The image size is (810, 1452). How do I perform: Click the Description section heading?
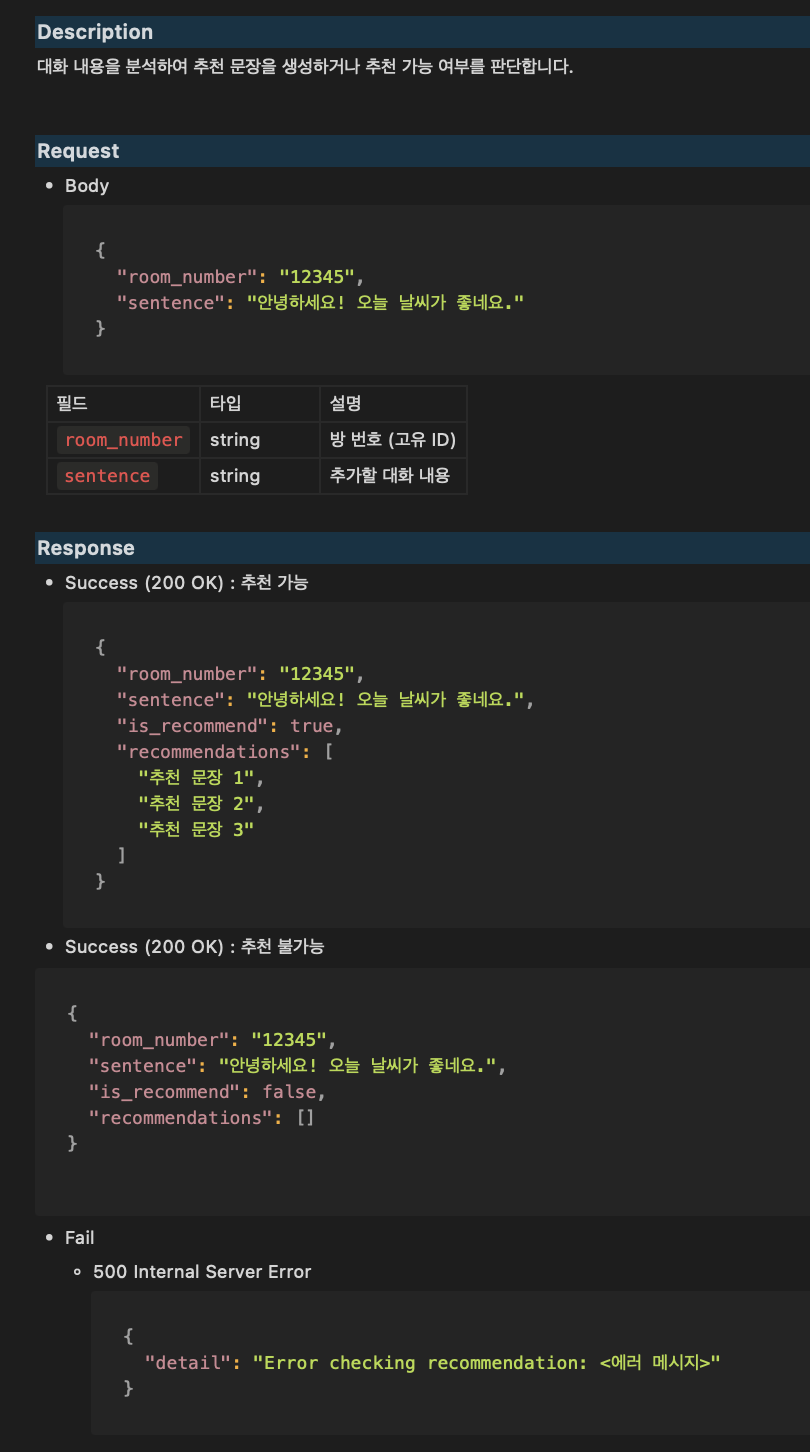tap(95, 32)
